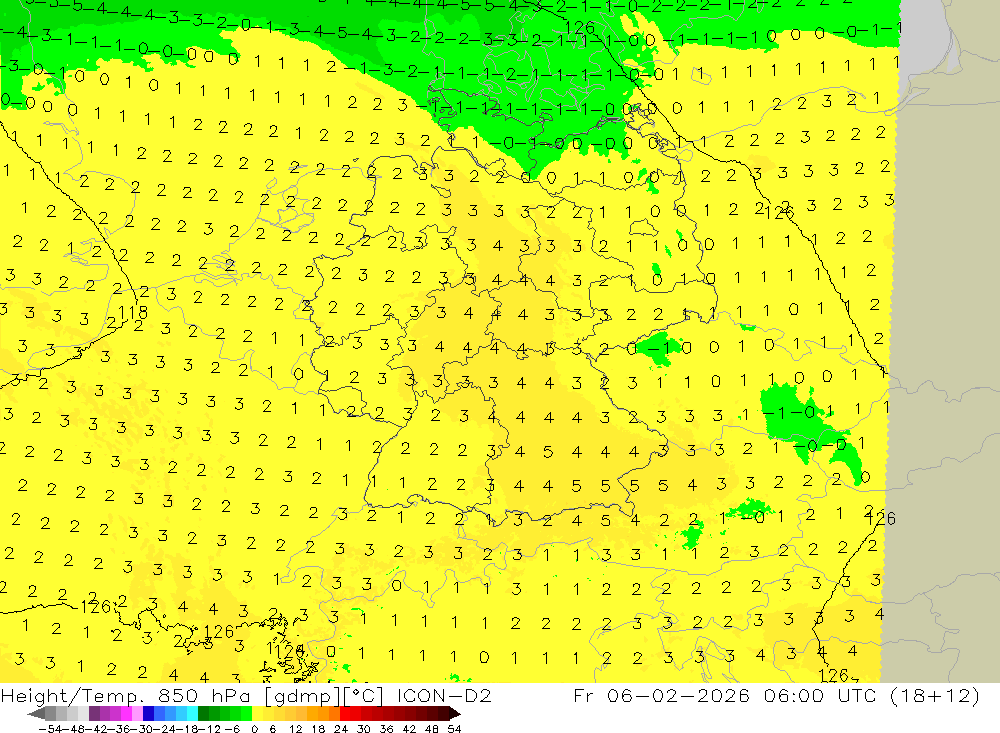Click the 'Fr' weekday label
Screen dimensions: 1000x733
pyautogui.click(x=583, y=695)
